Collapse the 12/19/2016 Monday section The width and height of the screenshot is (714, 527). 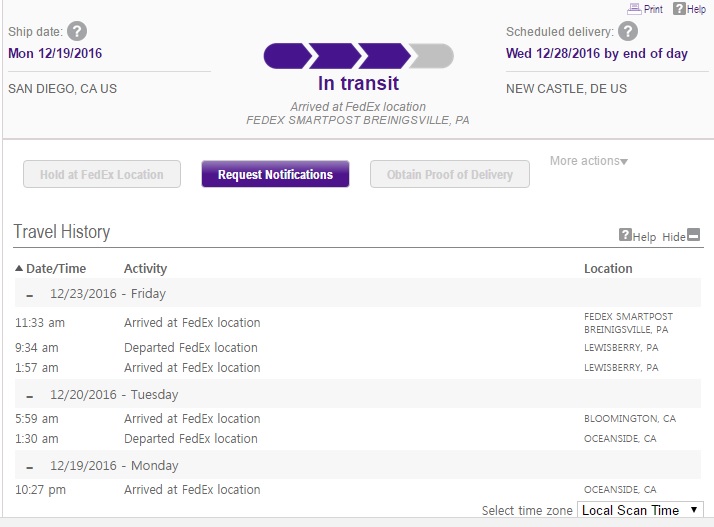tap(30, 467)
